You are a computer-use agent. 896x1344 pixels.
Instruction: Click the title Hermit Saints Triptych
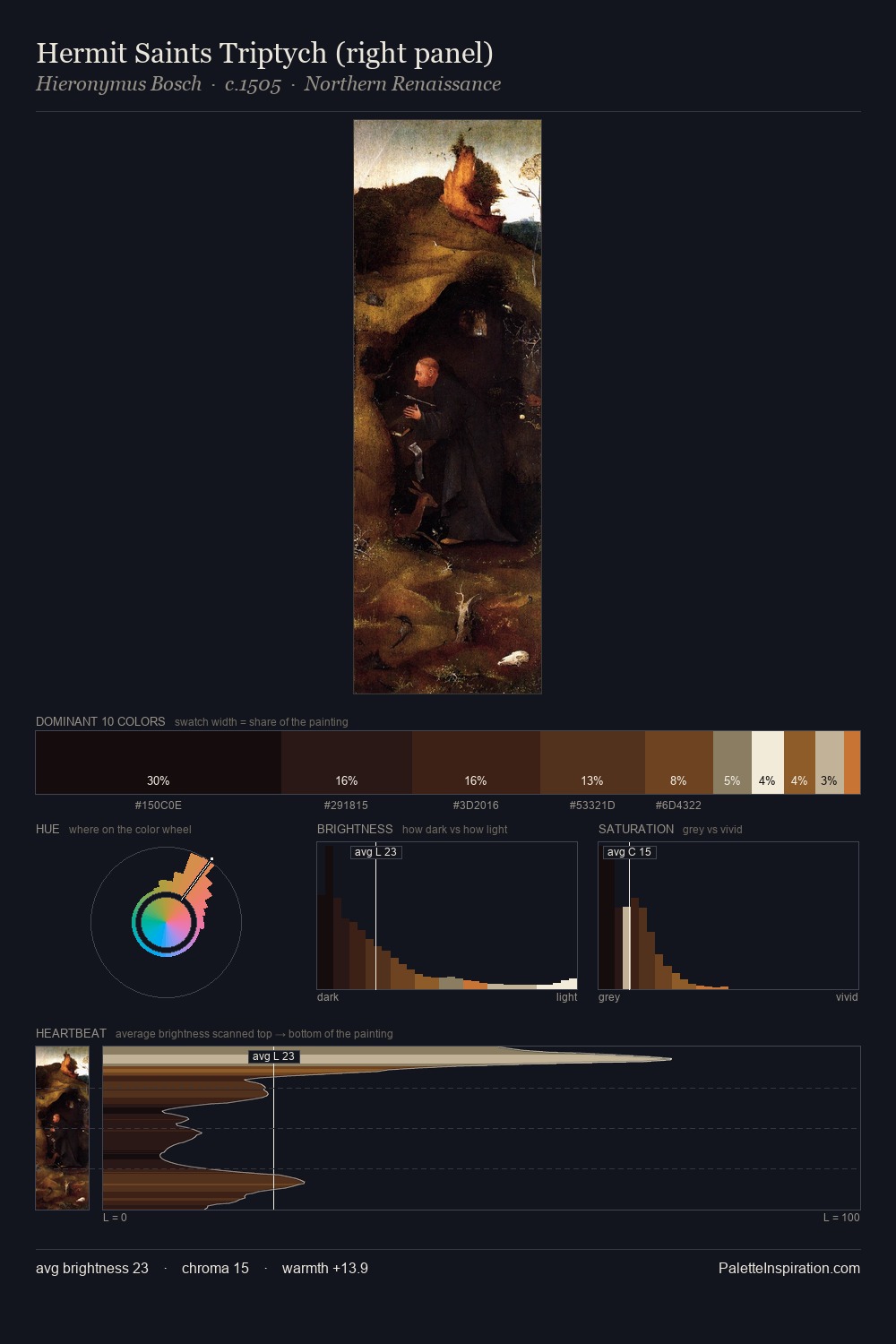(x=264, y=53)
